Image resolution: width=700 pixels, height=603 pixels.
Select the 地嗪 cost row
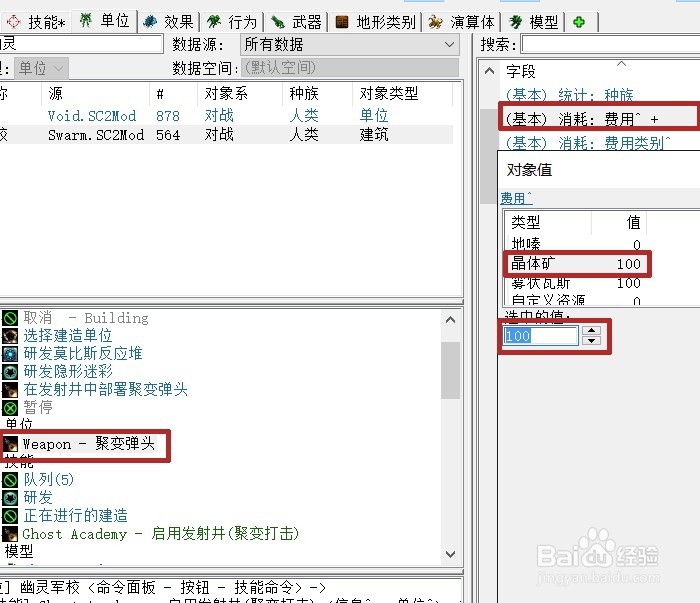(576, 244)
